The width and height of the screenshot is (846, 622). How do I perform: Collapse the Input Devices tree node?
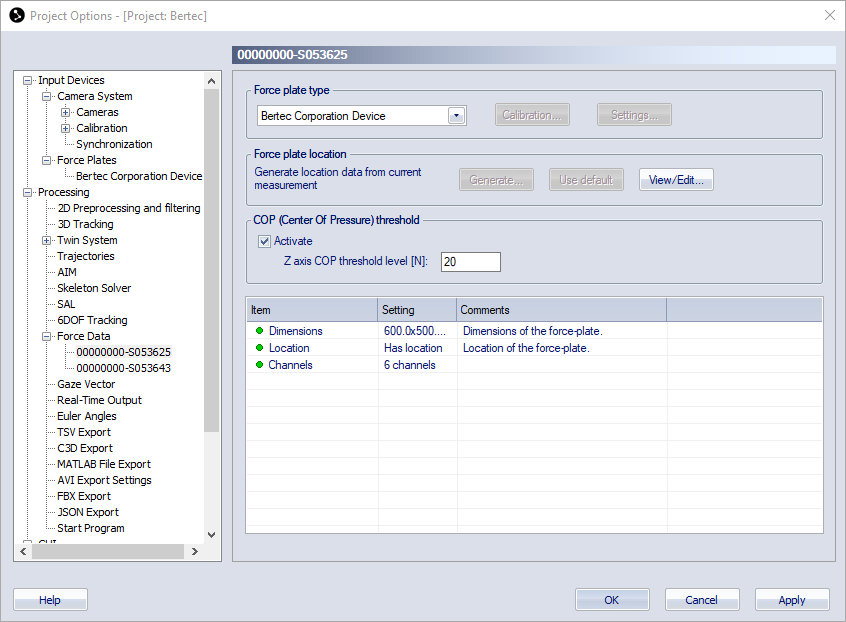coord(28,80)
